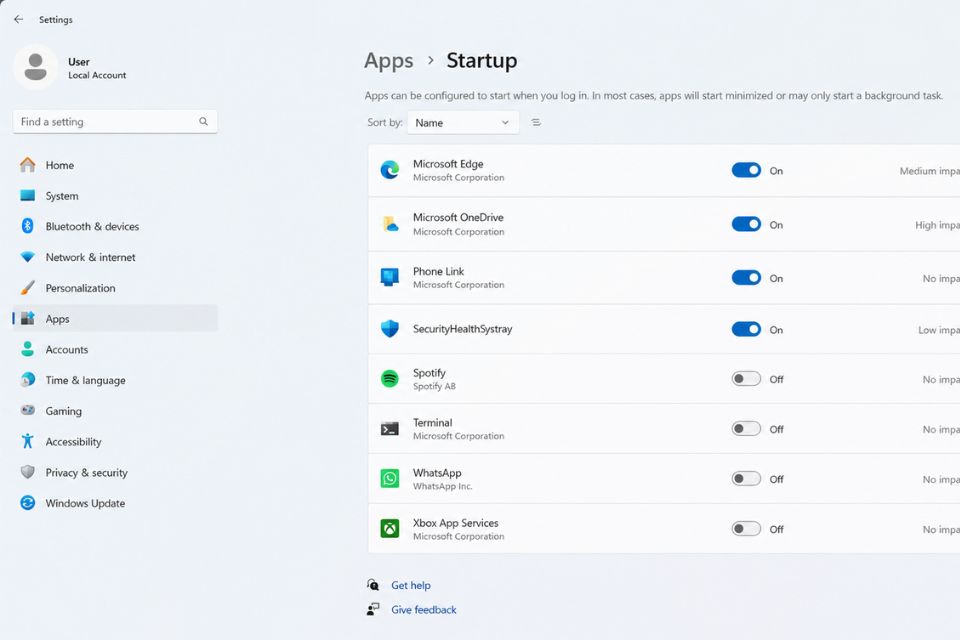Click the Gaming controller icon

(28, 410)
